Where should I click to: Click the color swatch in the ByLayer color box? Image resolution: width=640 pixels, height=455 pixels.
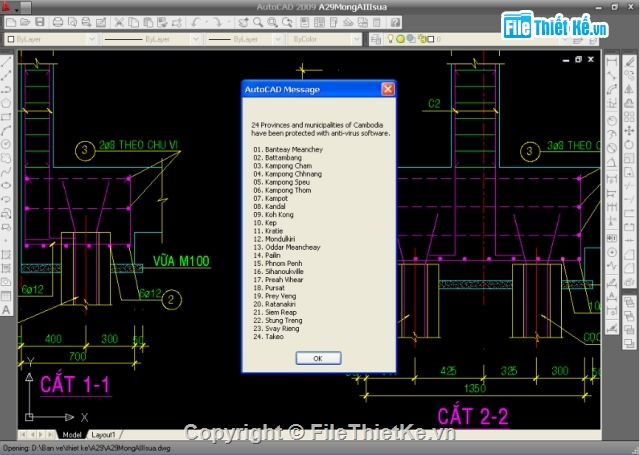(11, 39)
